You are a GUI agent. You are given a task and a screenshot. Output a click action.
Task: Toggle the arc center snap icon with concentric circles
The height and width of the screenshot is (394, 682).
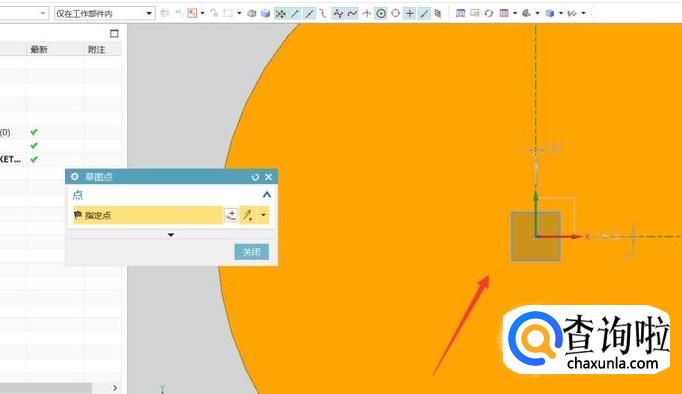pos(381,13)
